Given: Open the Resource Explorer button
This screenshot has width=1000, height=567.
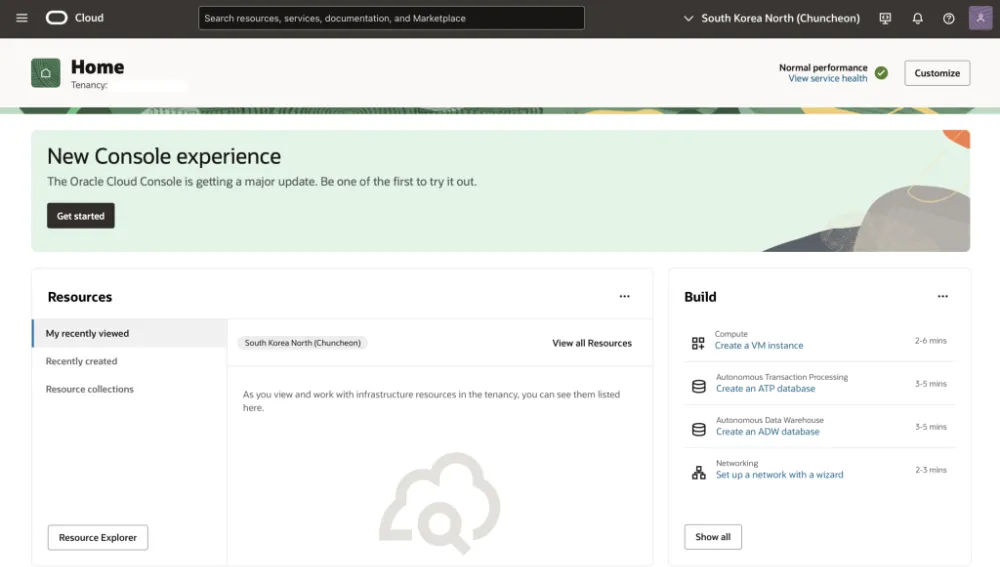Looking at the screenshot, I should 98,537.
